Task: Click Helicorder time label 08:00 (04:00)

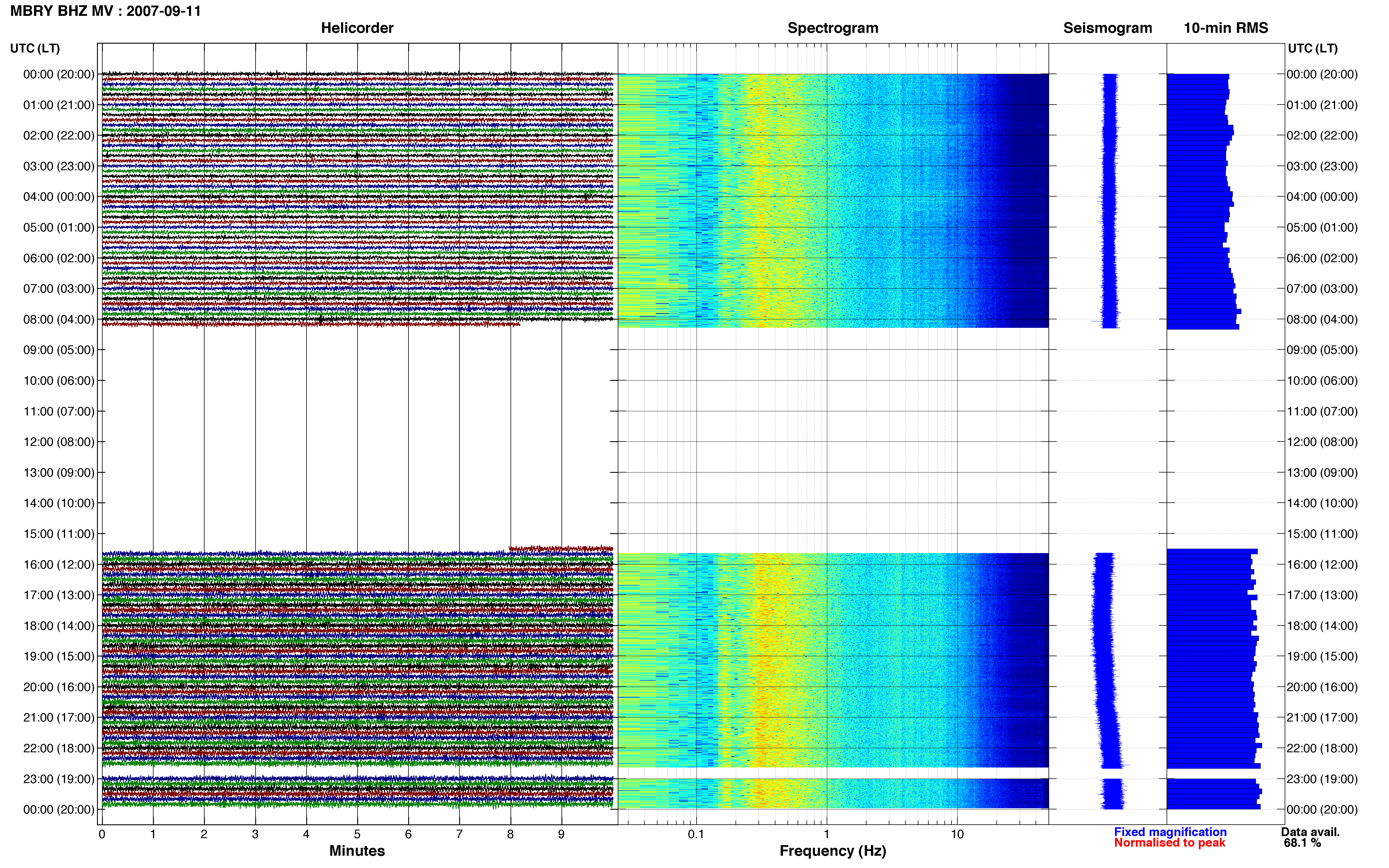Action: point(59,319)
